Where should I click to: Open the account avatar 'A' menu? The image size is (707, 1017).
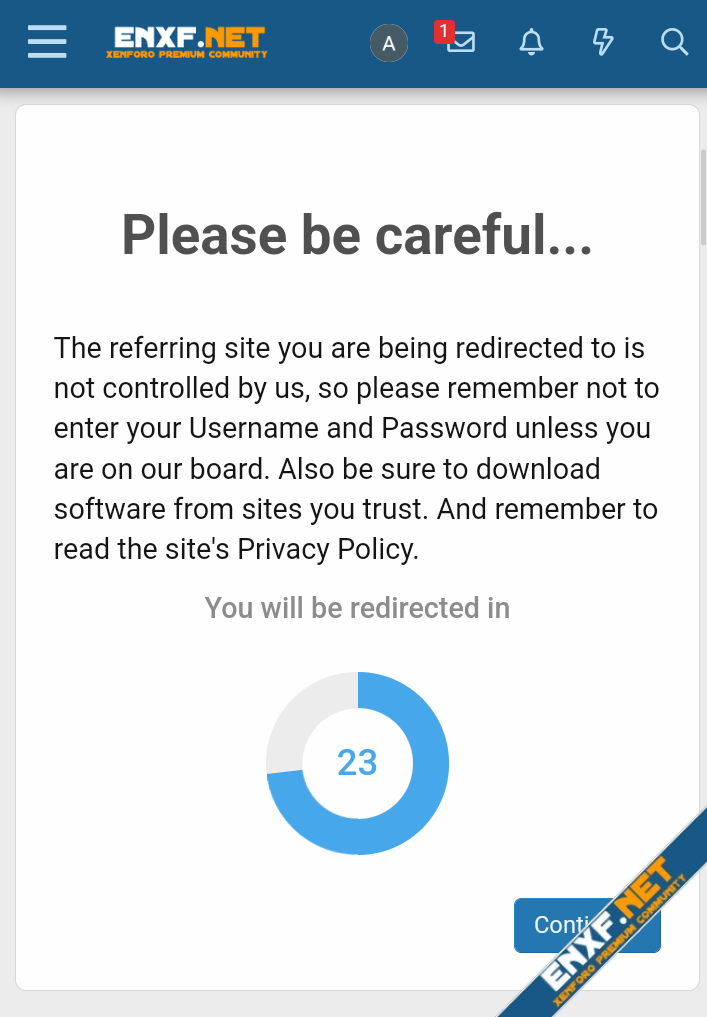(389, 43)
